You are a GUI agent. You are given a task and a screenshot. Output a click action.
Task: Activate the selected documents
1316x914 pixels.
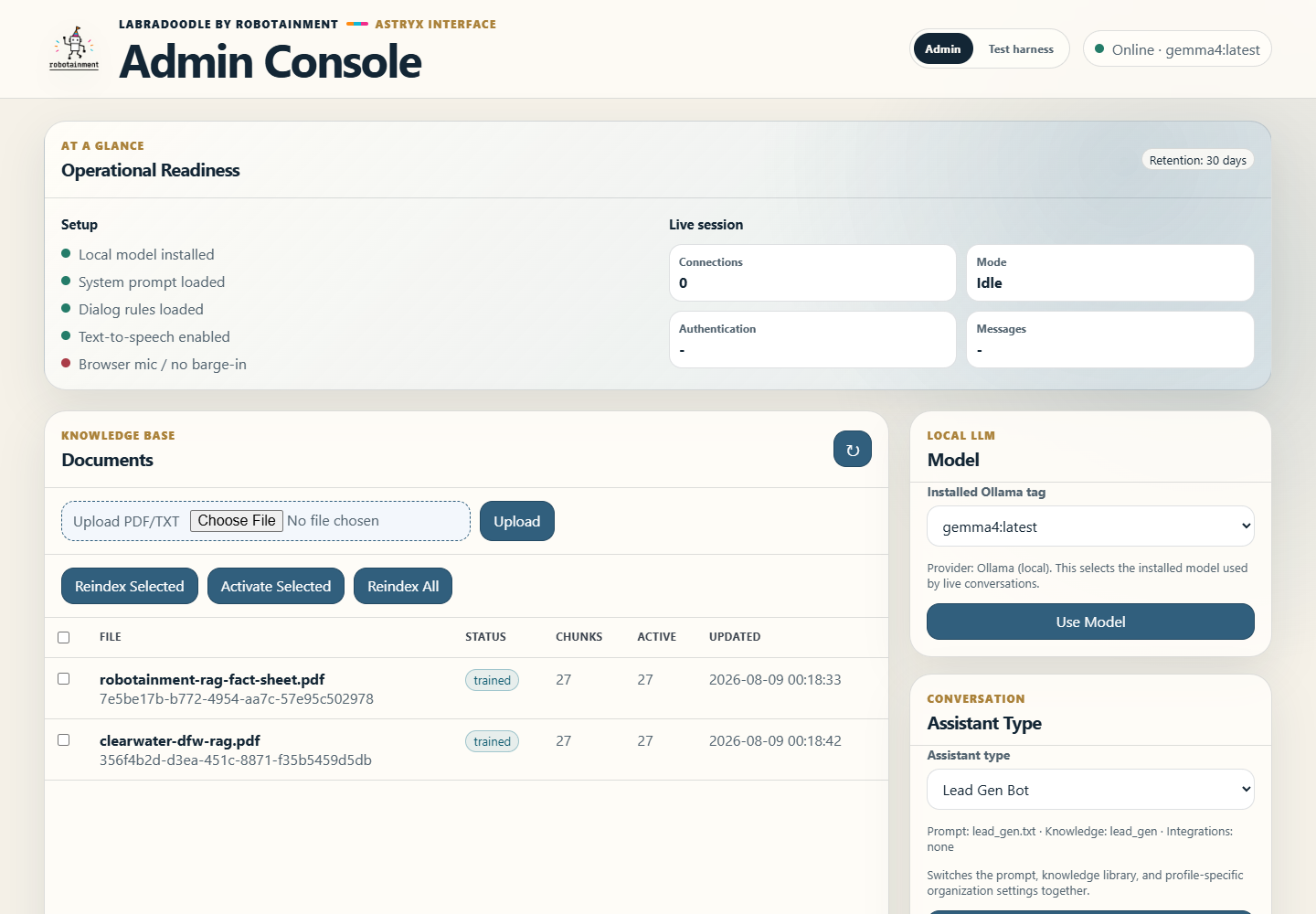(x=276, y=586)
